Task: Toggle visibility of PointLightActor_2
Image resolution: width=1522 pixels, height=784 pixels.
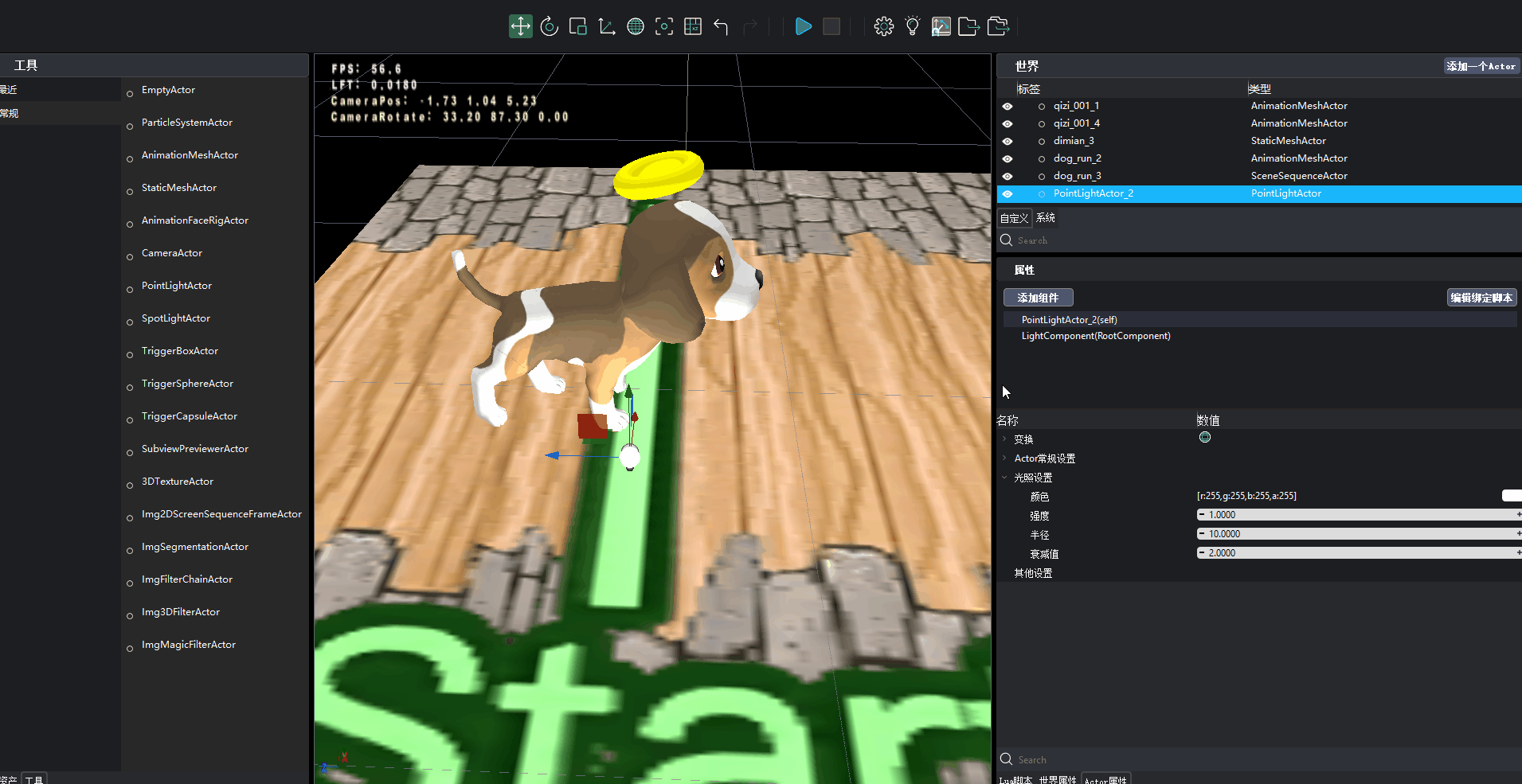Action: click(x=1007, y=193)
